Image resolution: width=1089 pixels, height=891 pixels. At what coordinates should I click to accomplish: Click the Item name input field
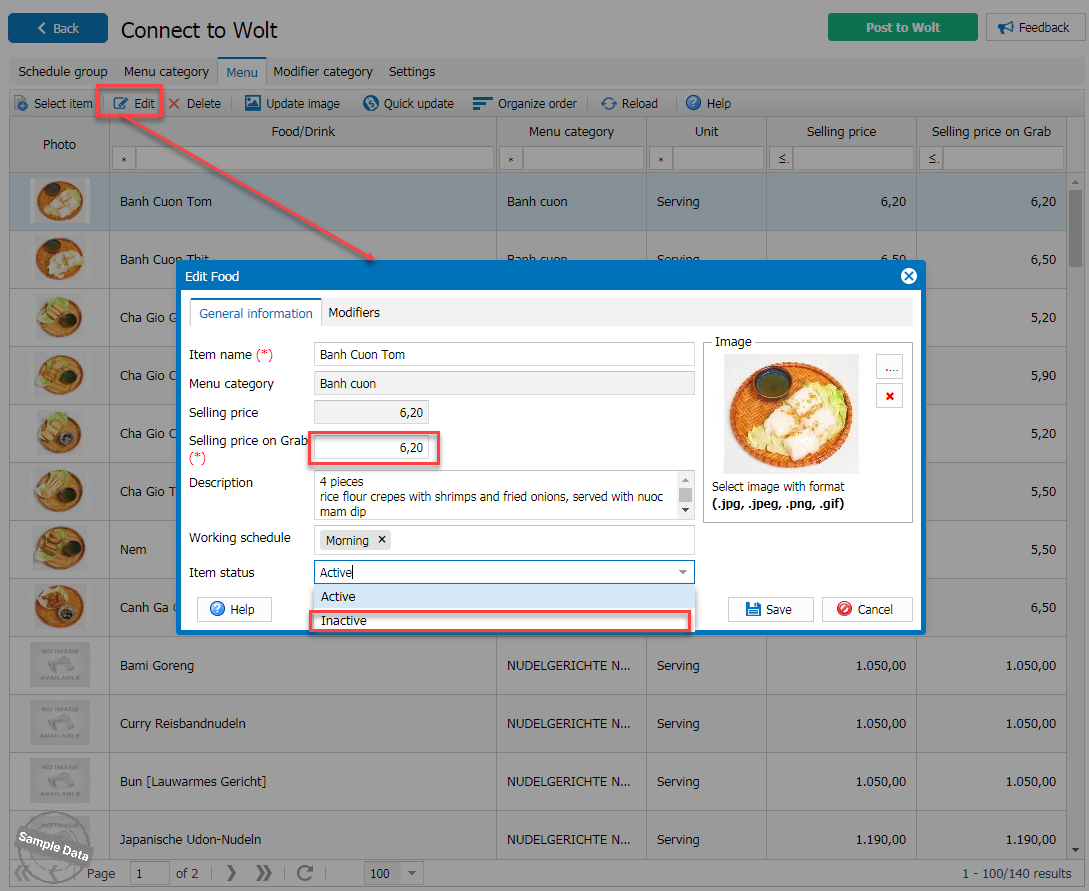504,354
